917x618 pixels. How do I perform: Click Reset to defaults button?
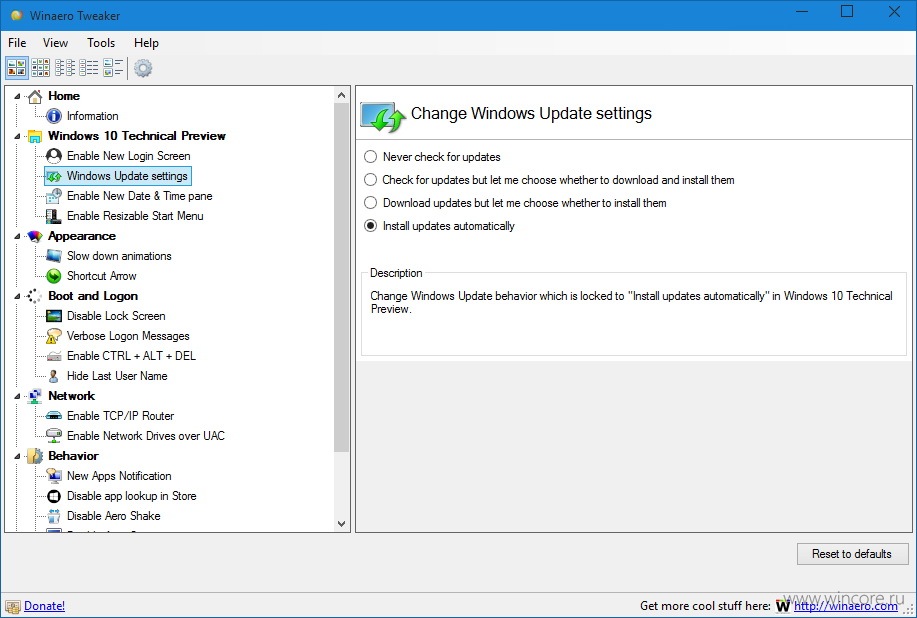pos(852,554)
